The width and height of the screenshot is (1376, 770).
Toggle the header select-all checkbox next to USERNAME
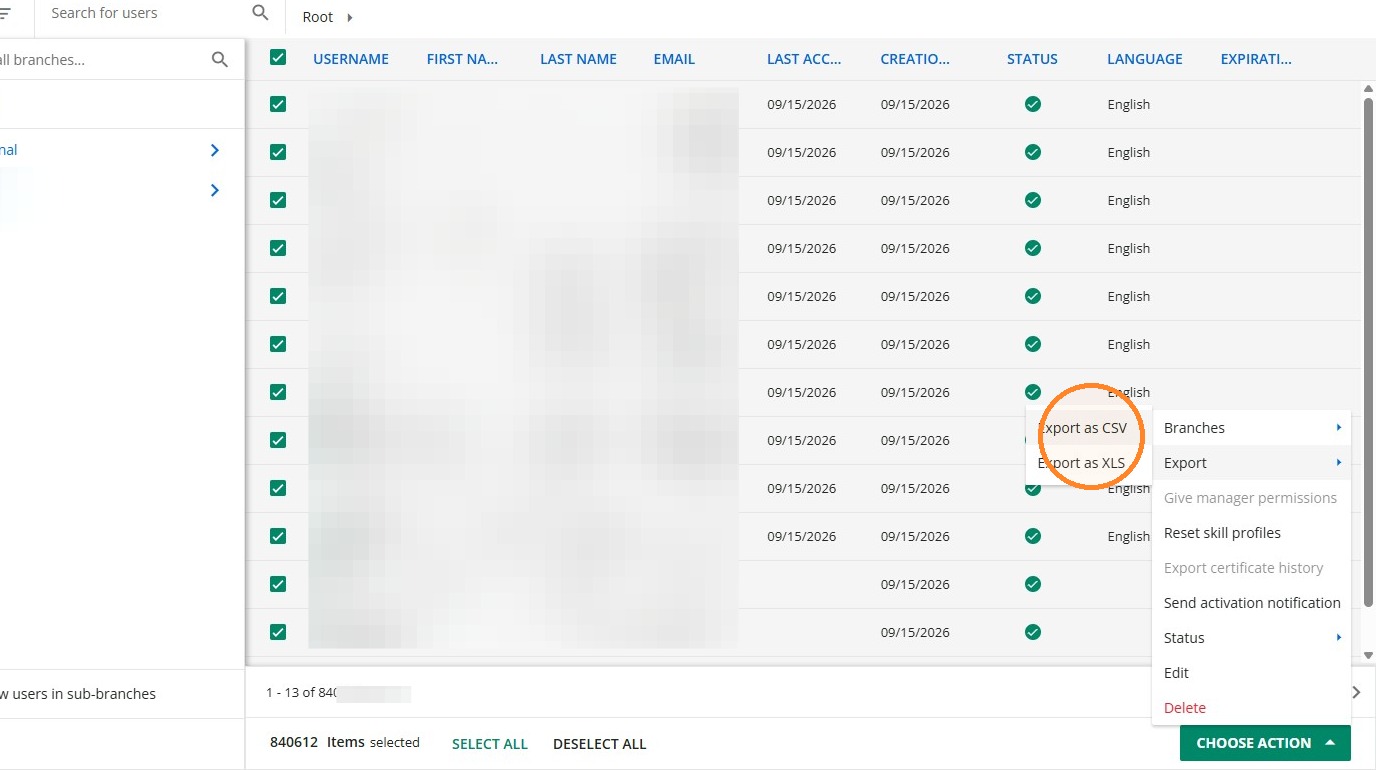(278, 58)
